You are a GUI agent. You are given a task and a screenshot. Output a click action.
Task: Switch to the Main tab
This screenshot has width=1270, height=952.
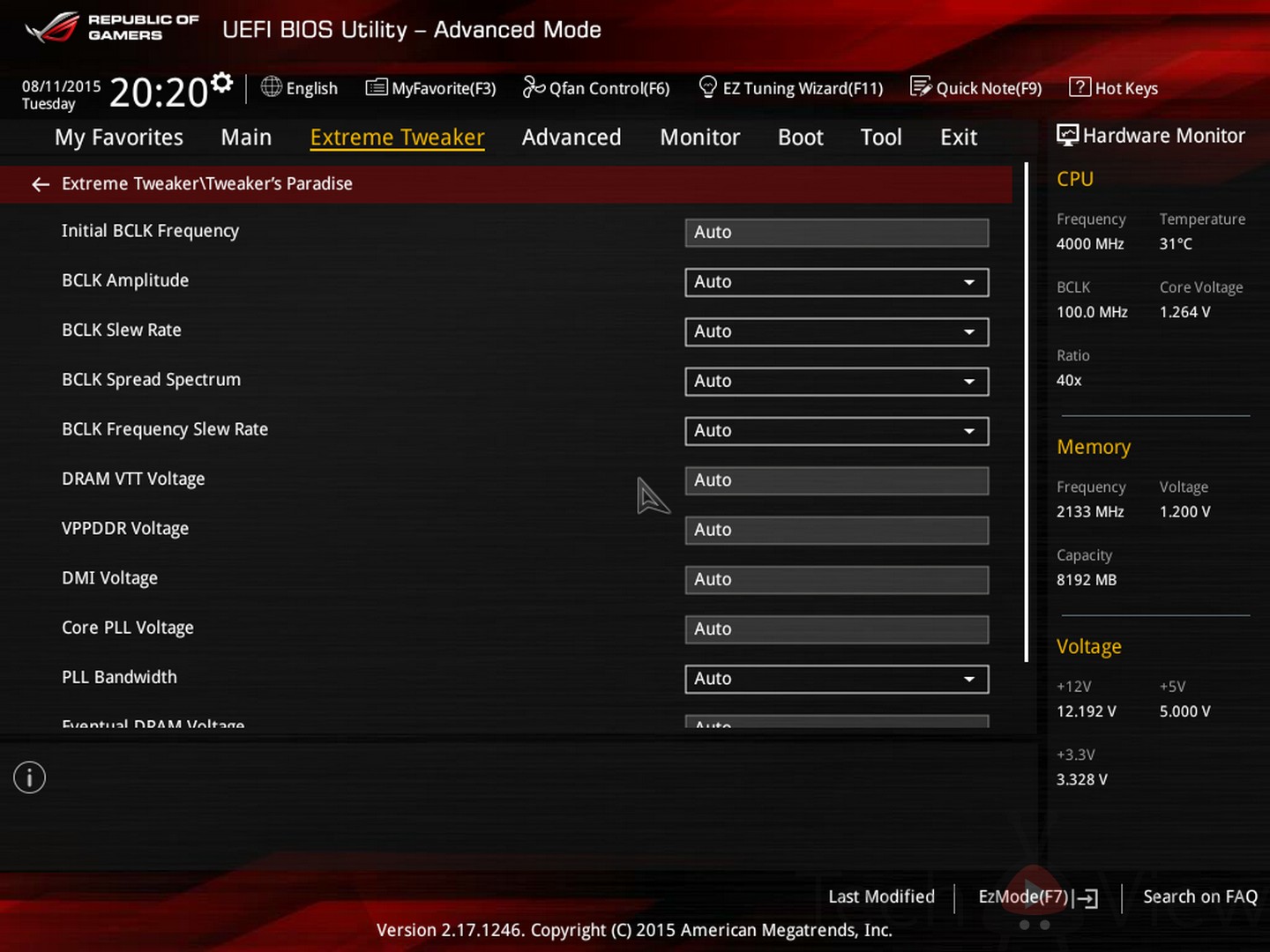coord(246,138)
